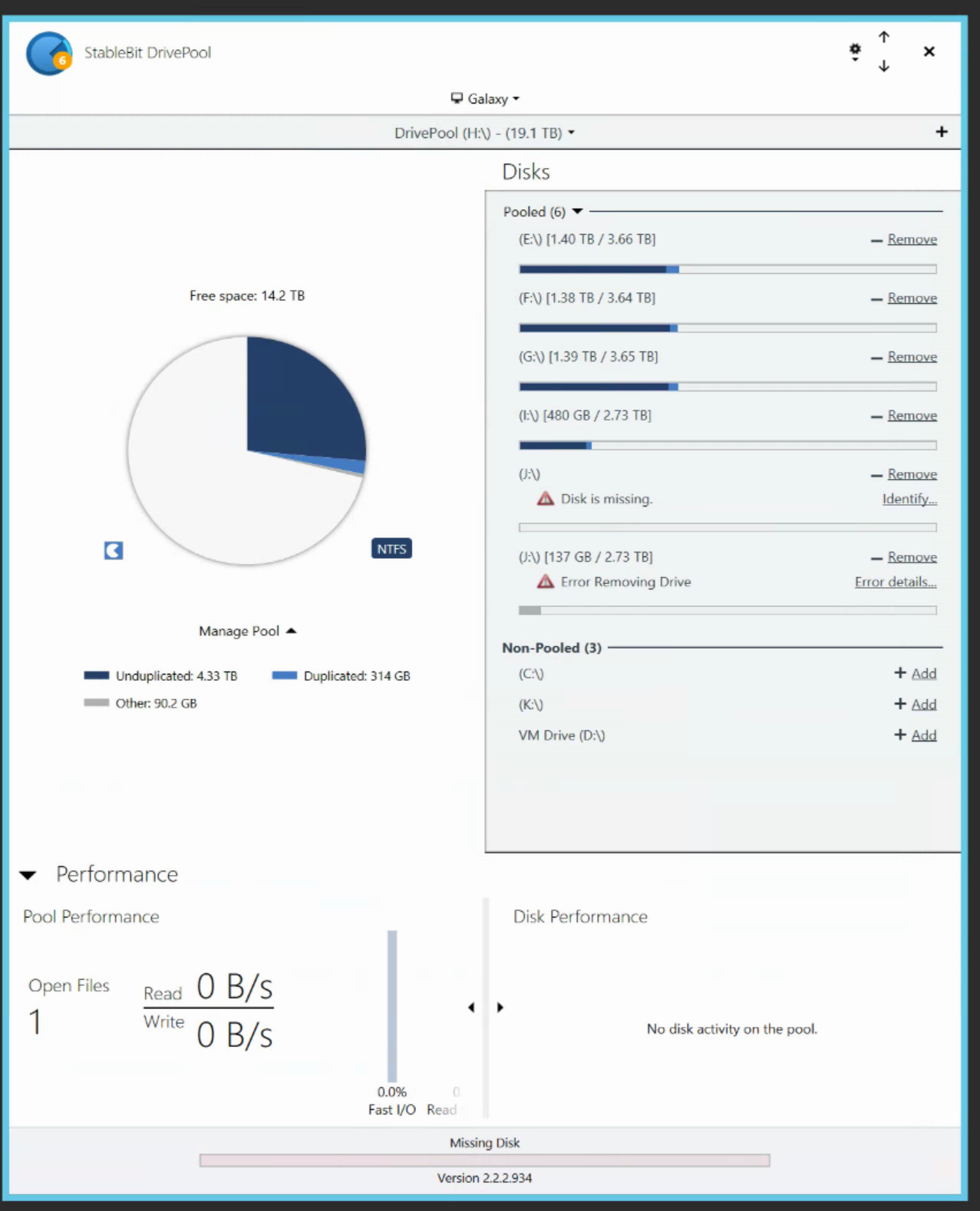This screenshot has width=980, height=1211.
Task: Click the Duplicated legend color swatch
Action: tap(285, 675)
